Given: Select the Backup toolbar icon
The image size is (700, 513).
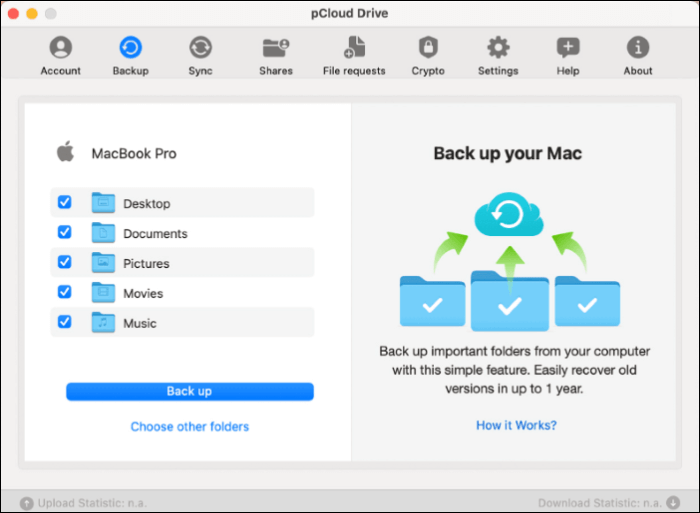Looking at the screenshot, I should point(130,47).
